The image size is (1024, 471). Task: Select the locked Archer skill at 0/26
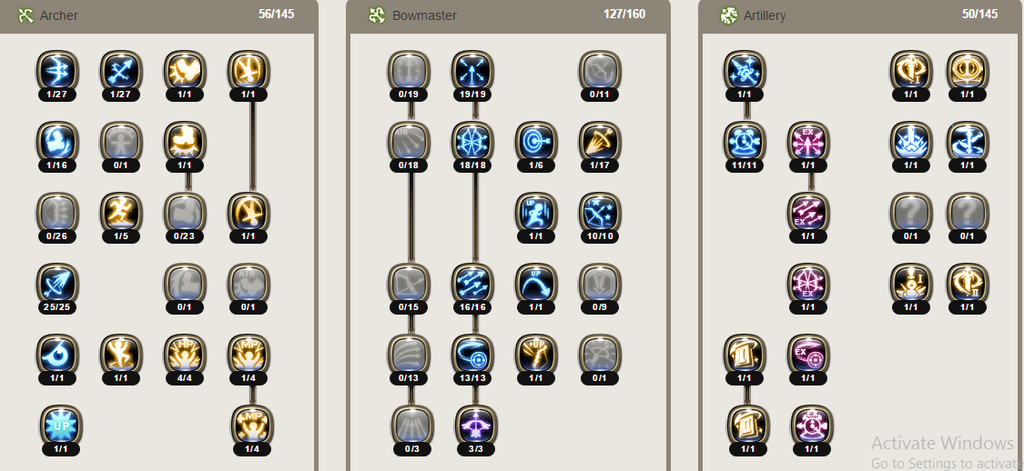tap(57, 213)
